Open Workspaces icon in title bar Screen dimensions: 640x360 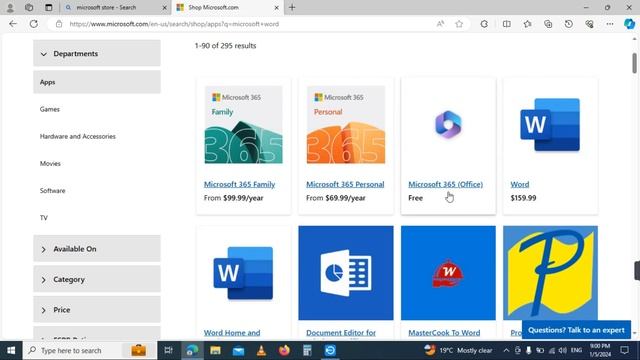tap(29, 7)
